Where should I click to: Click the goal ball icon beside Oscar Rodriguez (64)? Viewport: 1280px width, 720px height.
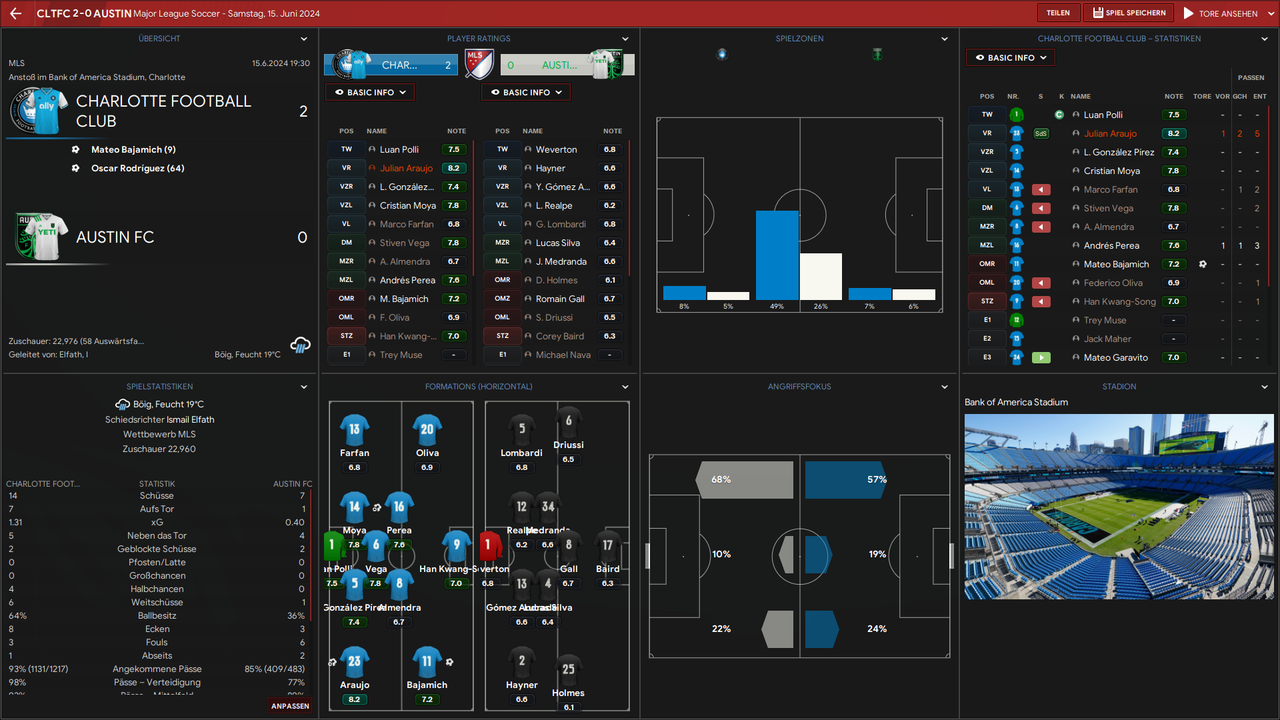76,168
